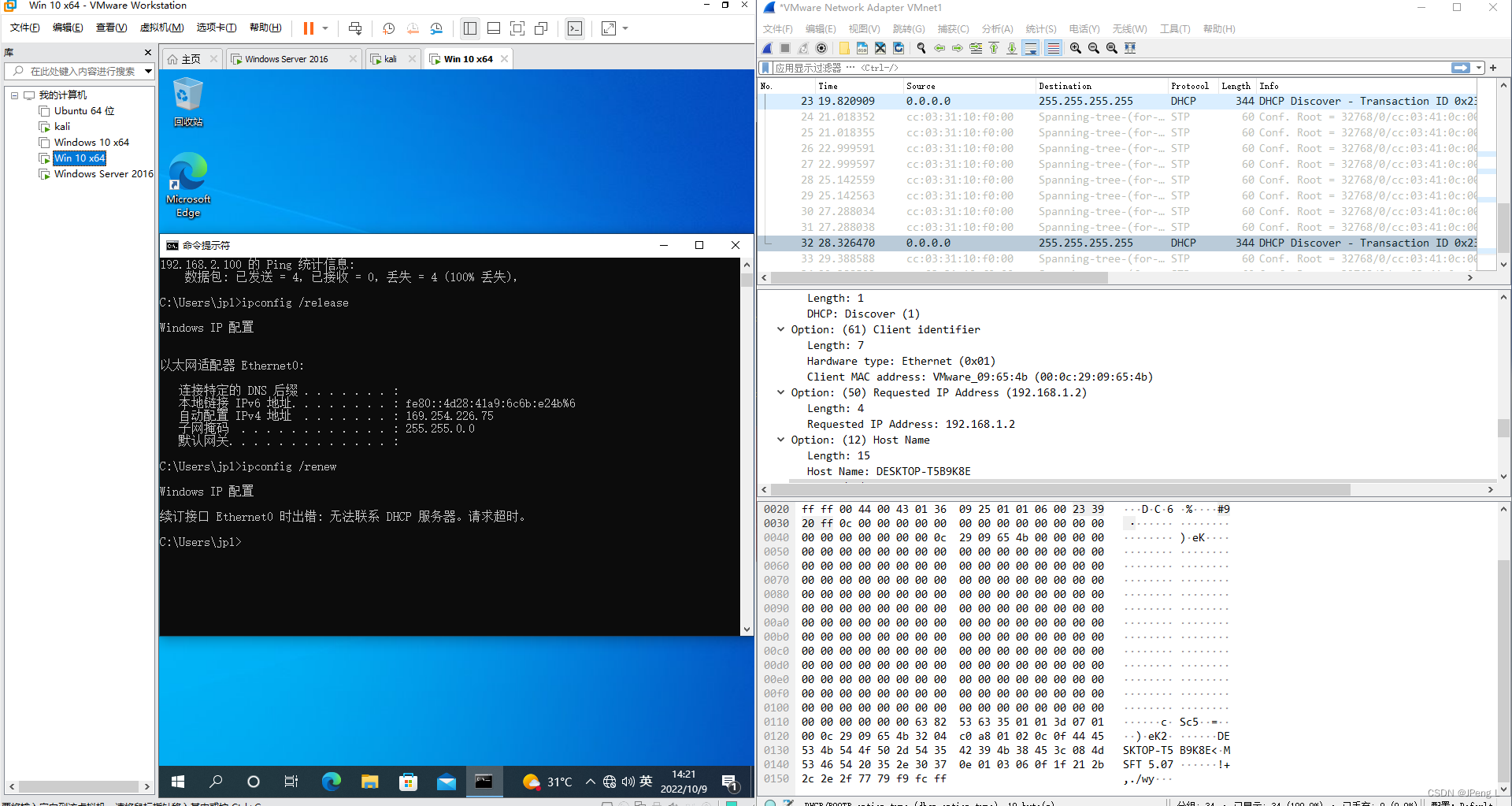Click the display filter bookmark icon
Viewport: 1512px width, 806px height.
coord(765,68)
